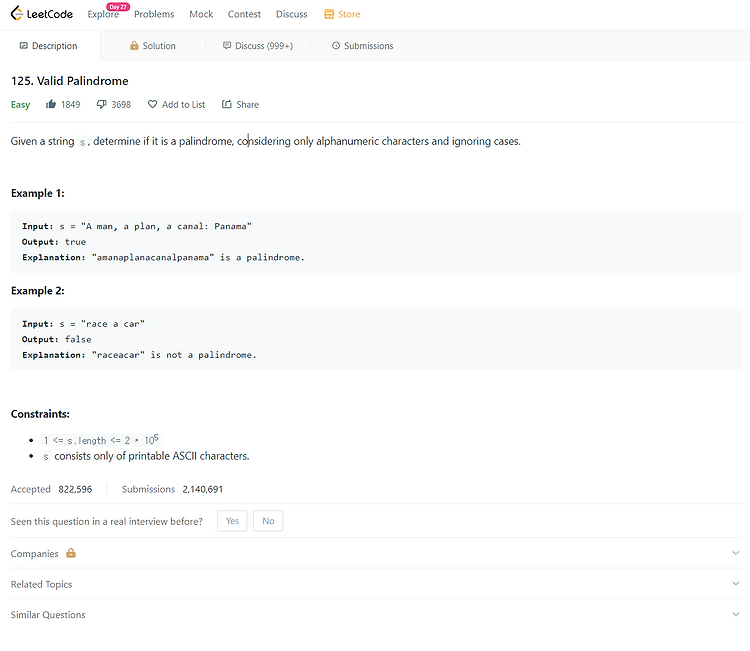Open the Store link
The image size is (750, 651).
point(342,14)
